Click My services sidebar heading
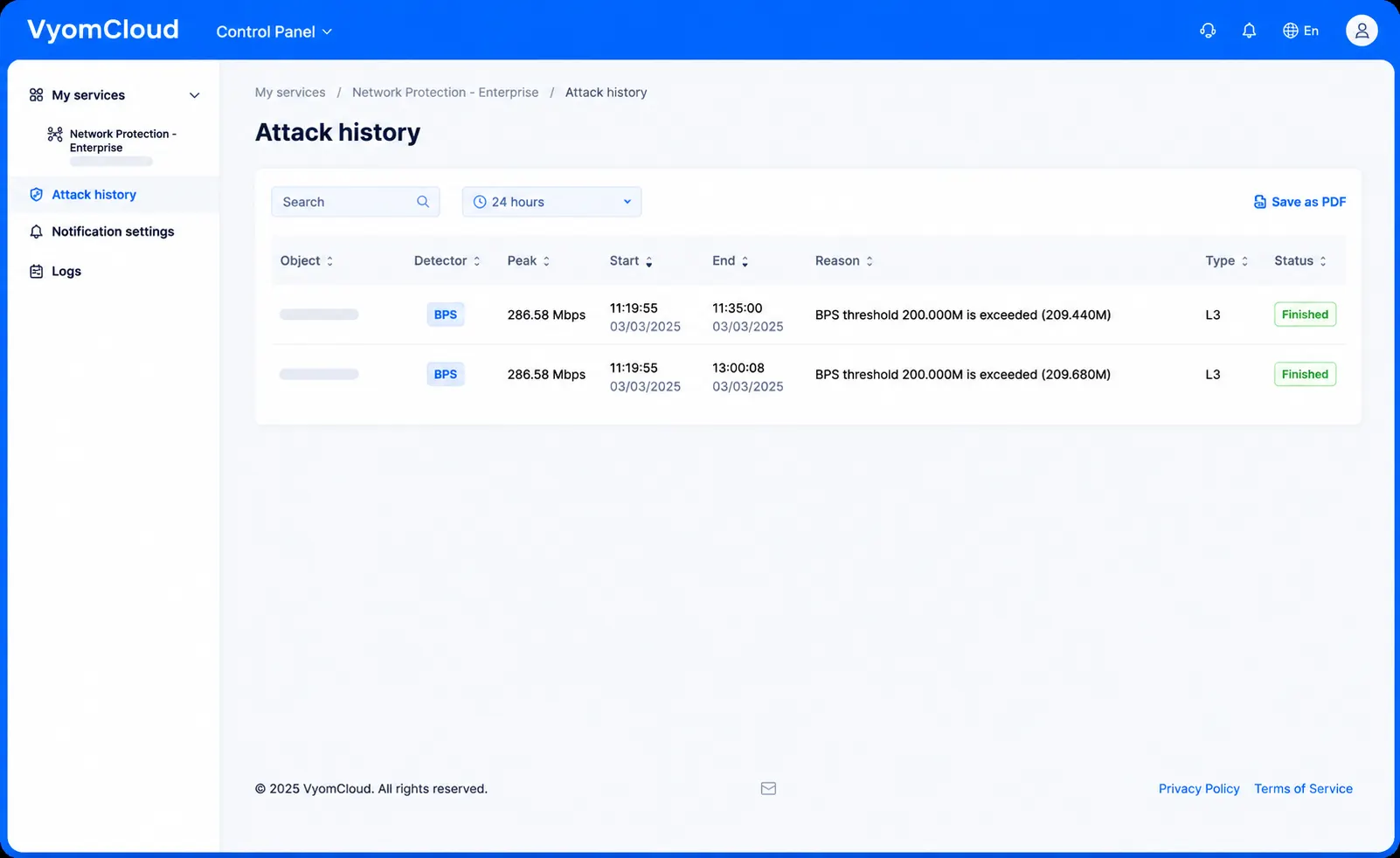 point(88,95)
